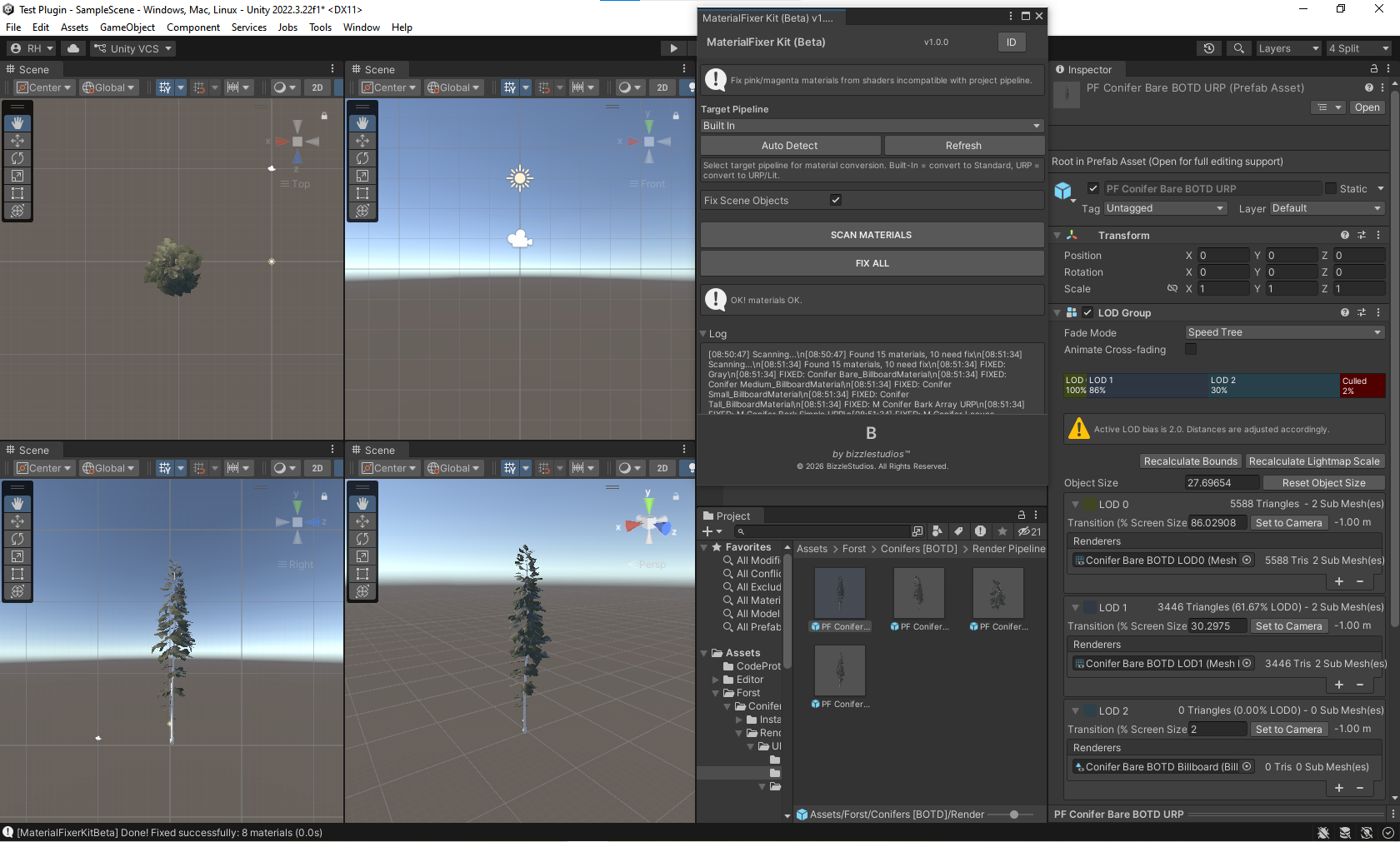This screenshot has width=1400, height=842.
Task: Click the SCAN MATERIALS button
Action: coord(872,235)
